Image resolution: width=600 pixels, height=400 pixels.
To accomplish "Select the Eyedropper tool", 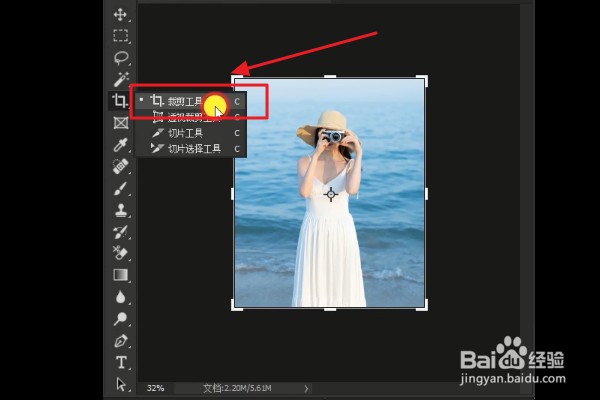I will point(121,145).
